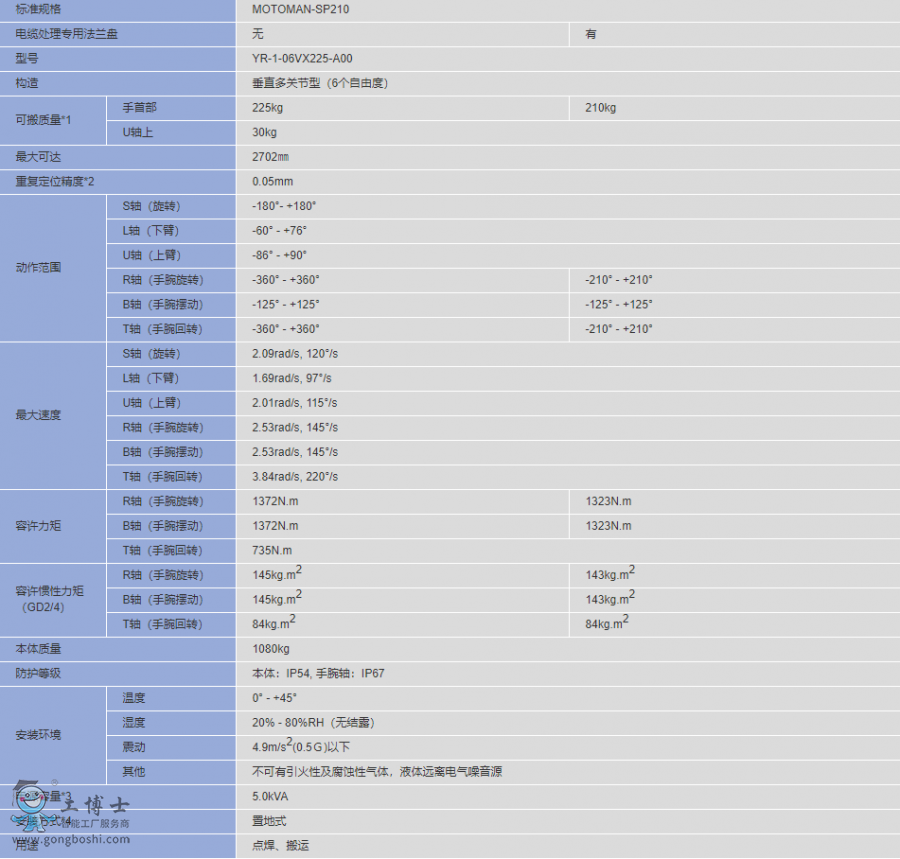Click the 0.05mm repeatability value
Viewport: 900px width, 859px height.
273,182
